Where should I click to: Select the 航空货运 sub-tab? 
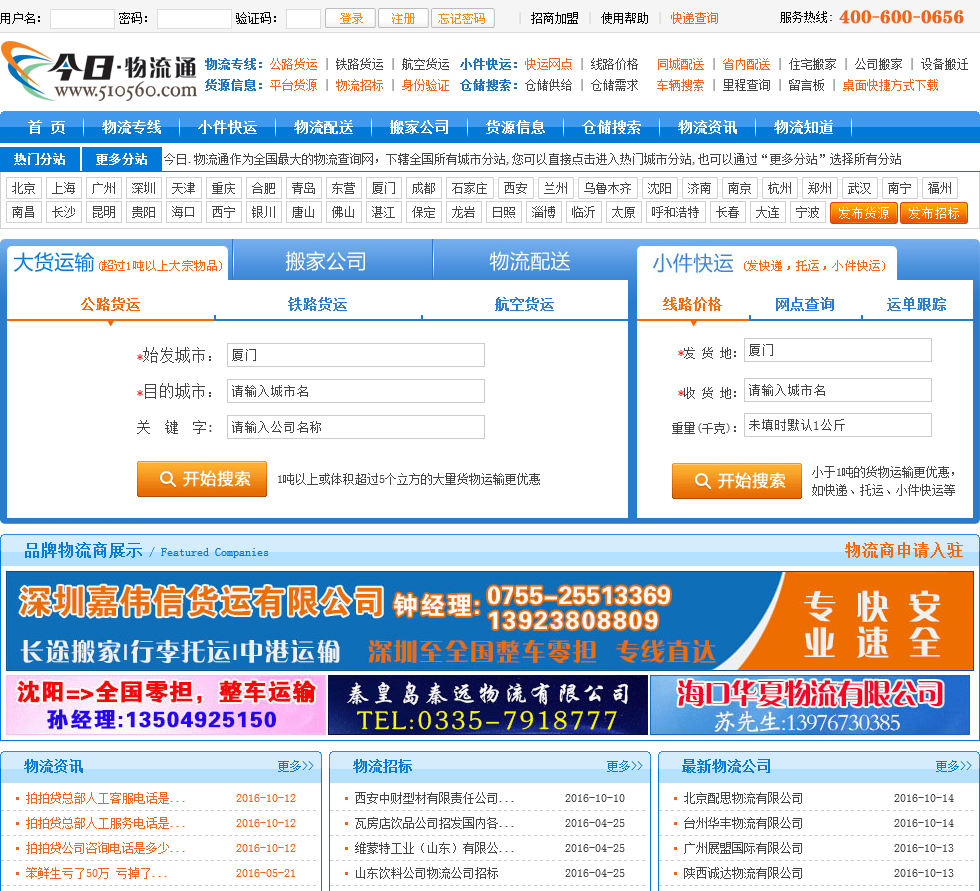click(524, 304)
